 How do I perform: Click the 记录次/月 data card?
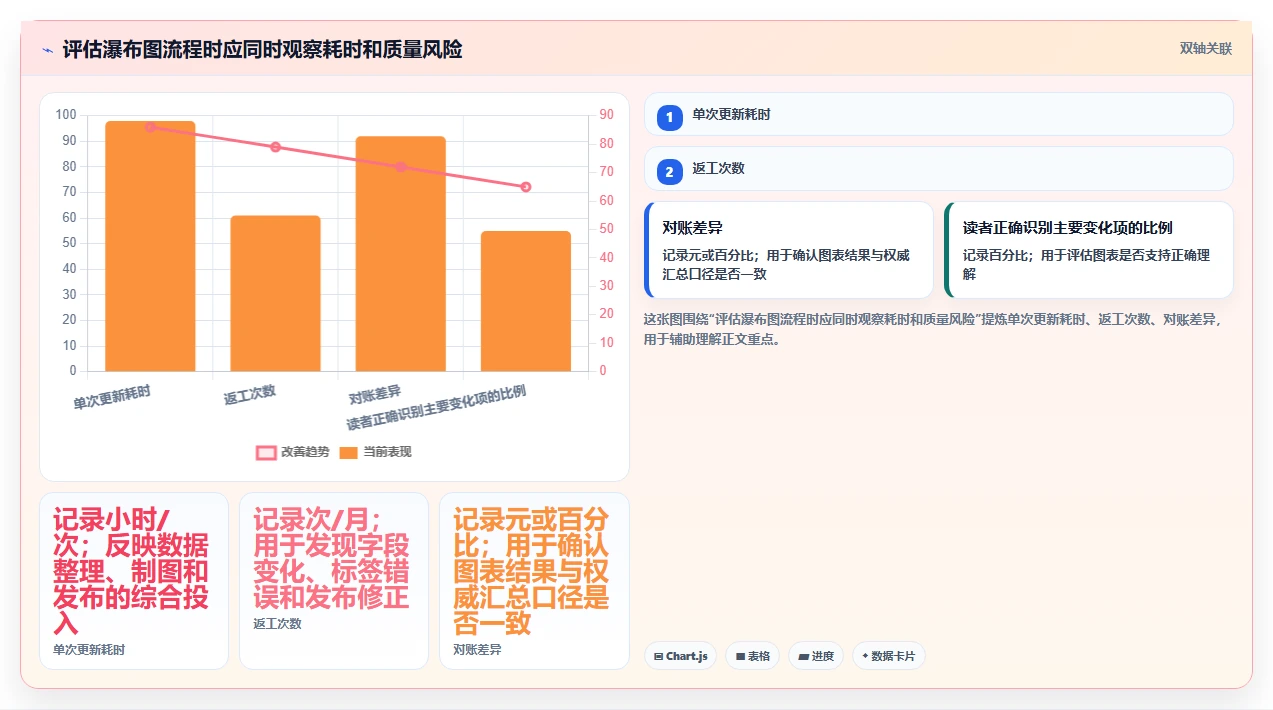334,581
